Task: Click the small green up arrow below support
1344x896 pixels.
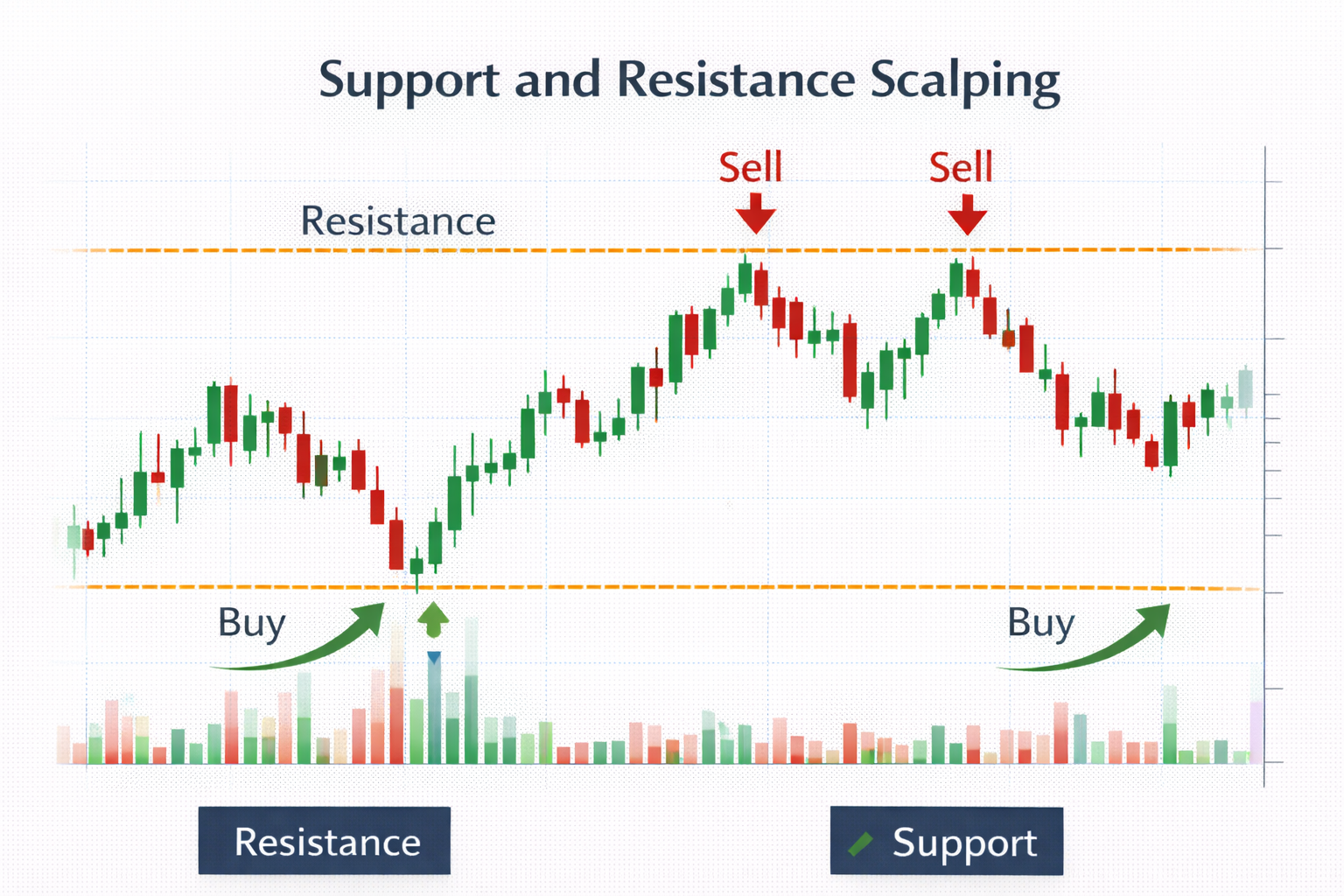Action: coord(433,619)
